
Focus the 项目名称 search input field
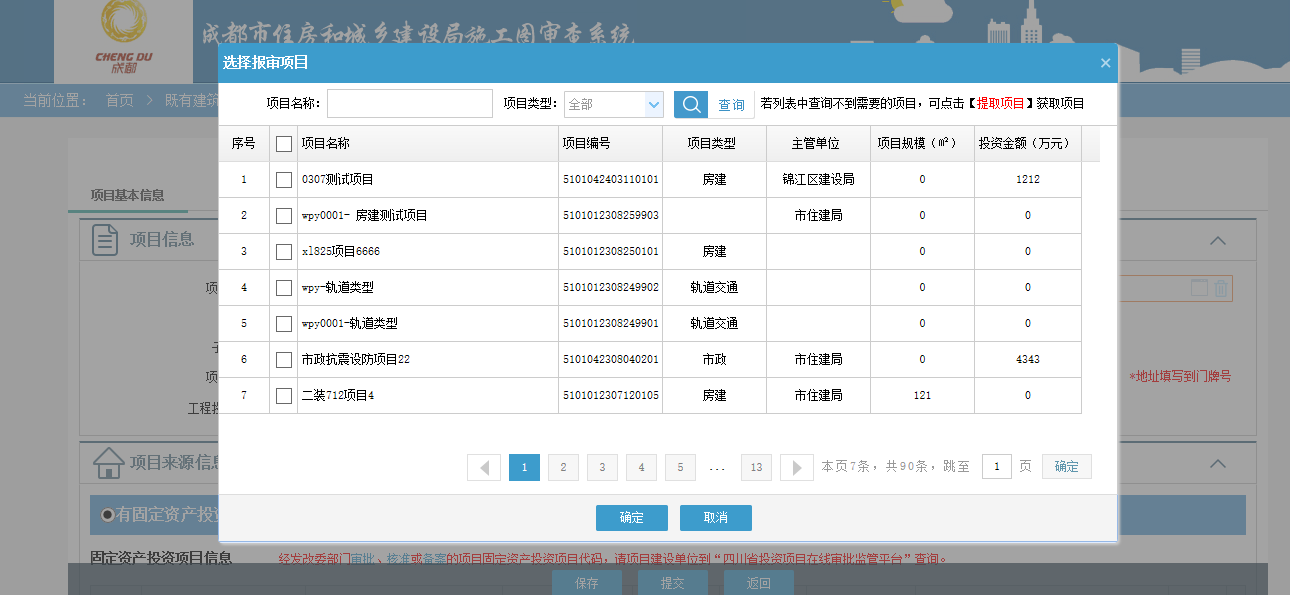pyautogui.click(x=409, y=104)
